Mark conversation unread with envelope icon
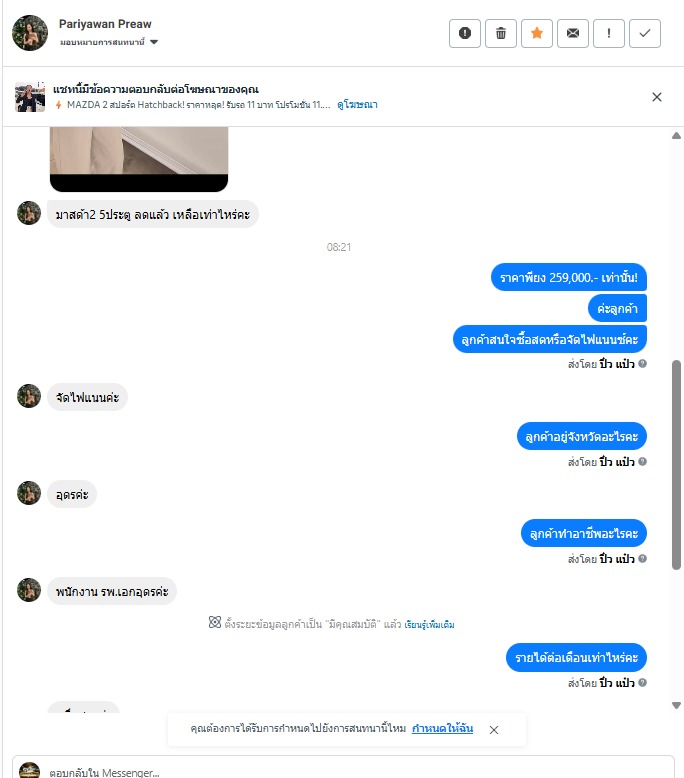Image resolution: width=684 pixels, height=778 pixels. pyautogui.click(x=573, y=33)
